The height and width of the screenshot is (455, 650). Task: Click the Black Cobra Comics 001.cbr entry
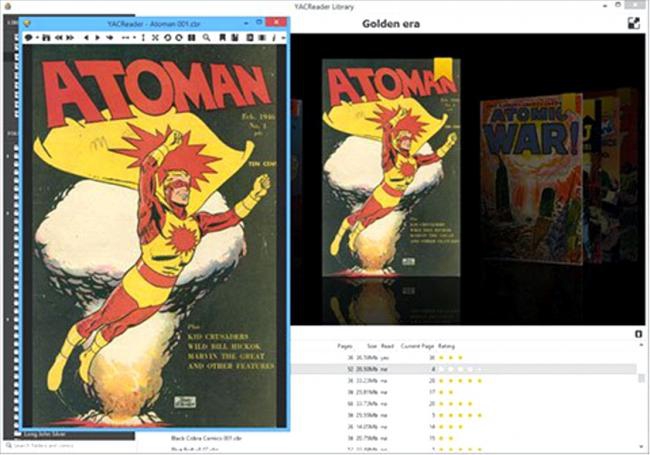[206, 438]
